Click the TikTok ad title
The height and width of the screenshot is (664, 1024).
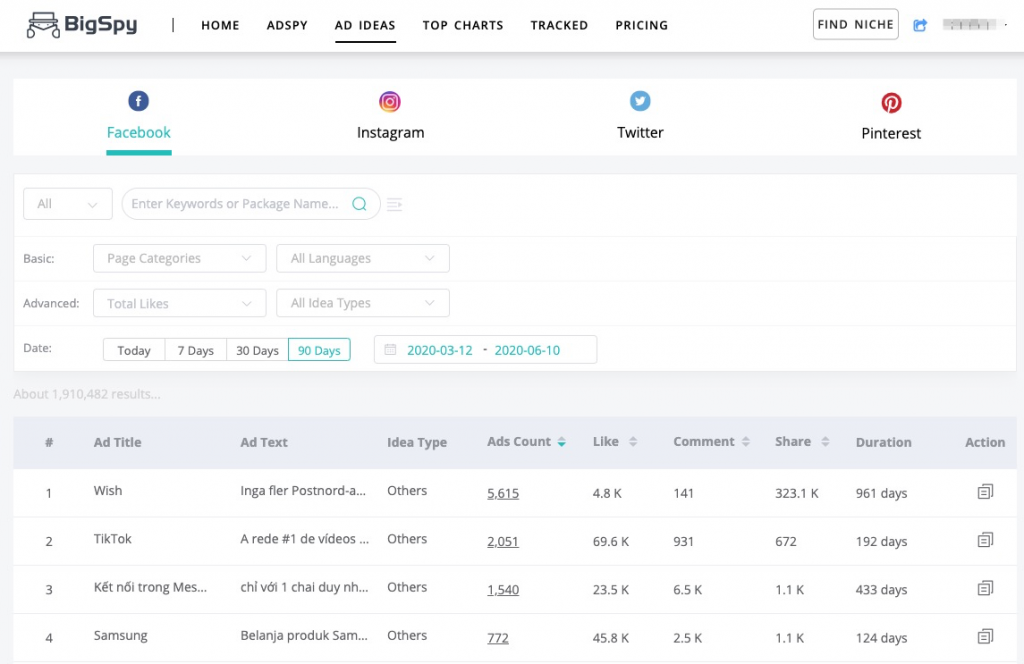pyautogui.click(x=112, y=539)
